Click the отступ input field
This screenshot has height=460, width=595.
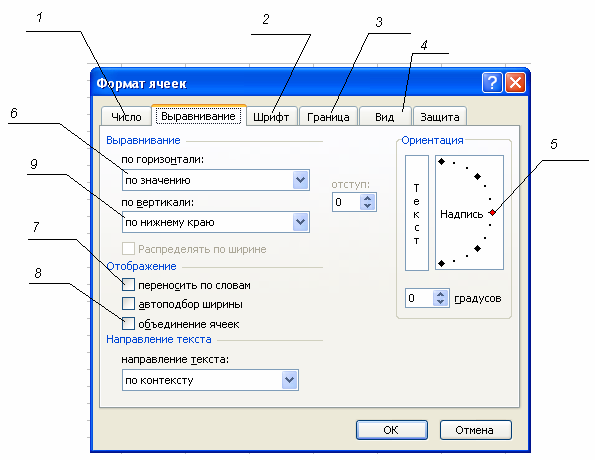pos(346,202)
